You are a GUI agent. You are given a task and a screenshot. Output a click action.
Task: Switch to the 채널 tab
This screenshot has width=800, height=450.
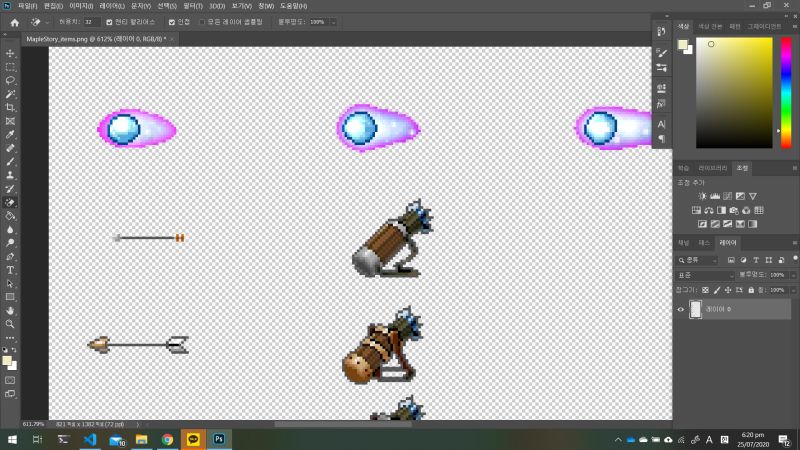tap(684, 243)
